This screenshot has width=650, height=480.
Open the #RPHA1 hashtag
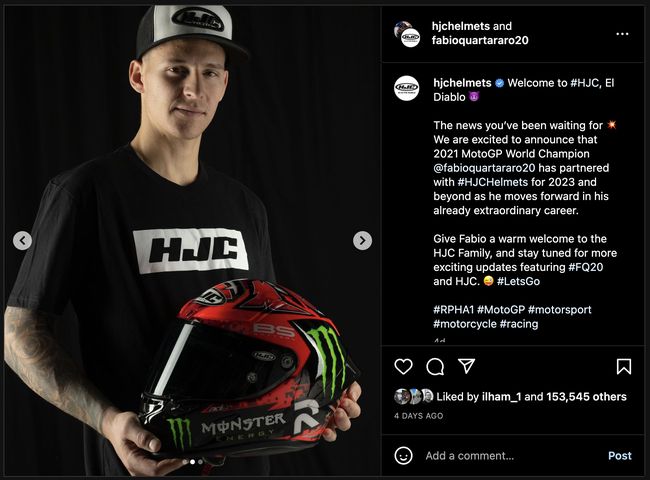(454, 310)
